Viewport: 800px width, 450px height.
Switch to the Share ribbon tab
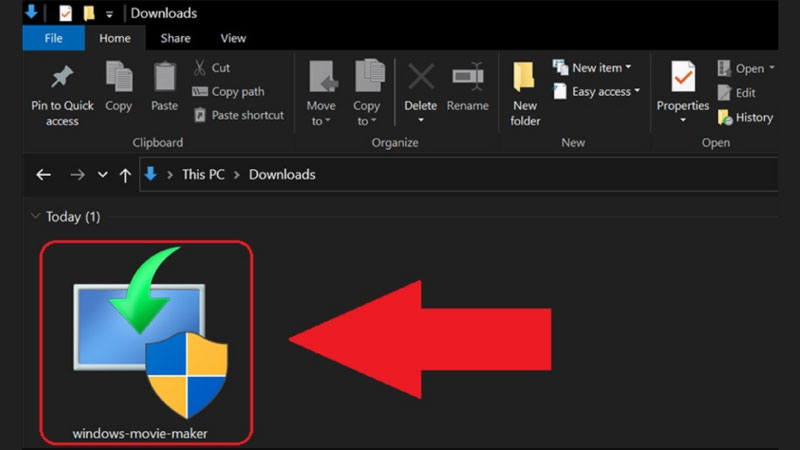(175, 38)
